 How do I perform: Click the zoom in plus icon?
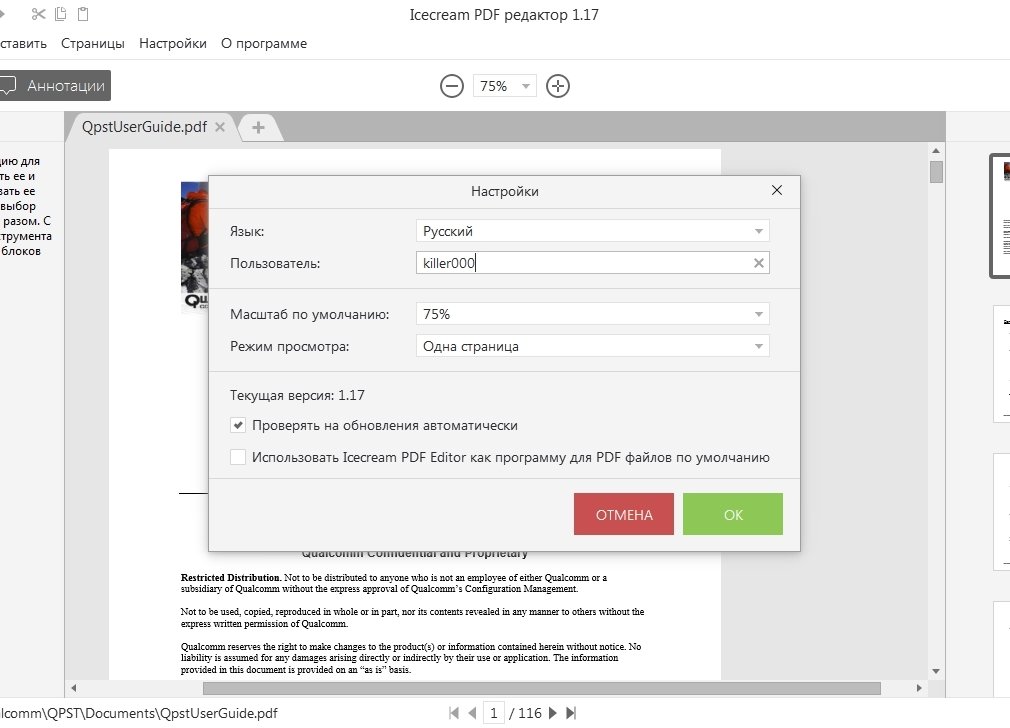[558, 86]
